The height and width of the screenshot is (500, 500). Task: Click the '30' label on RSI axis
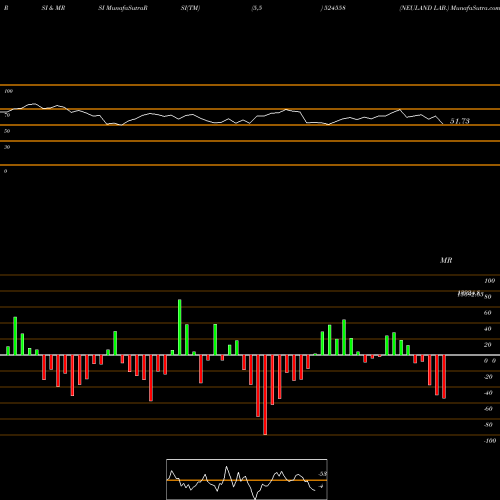point(7,147)
